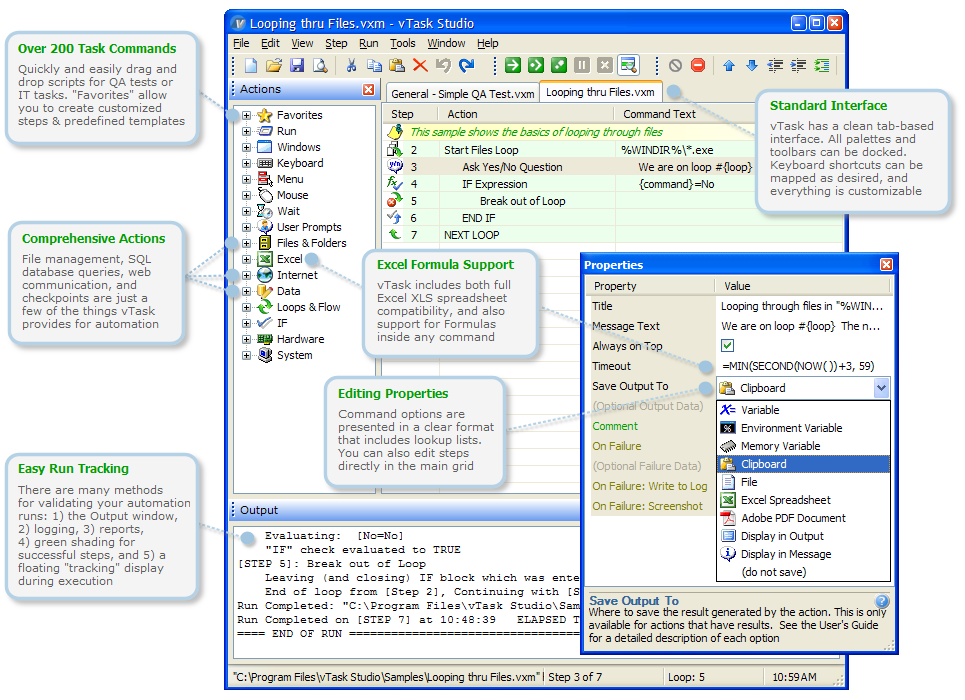
Task: Close the Actions panel
Action: [368, 90]
